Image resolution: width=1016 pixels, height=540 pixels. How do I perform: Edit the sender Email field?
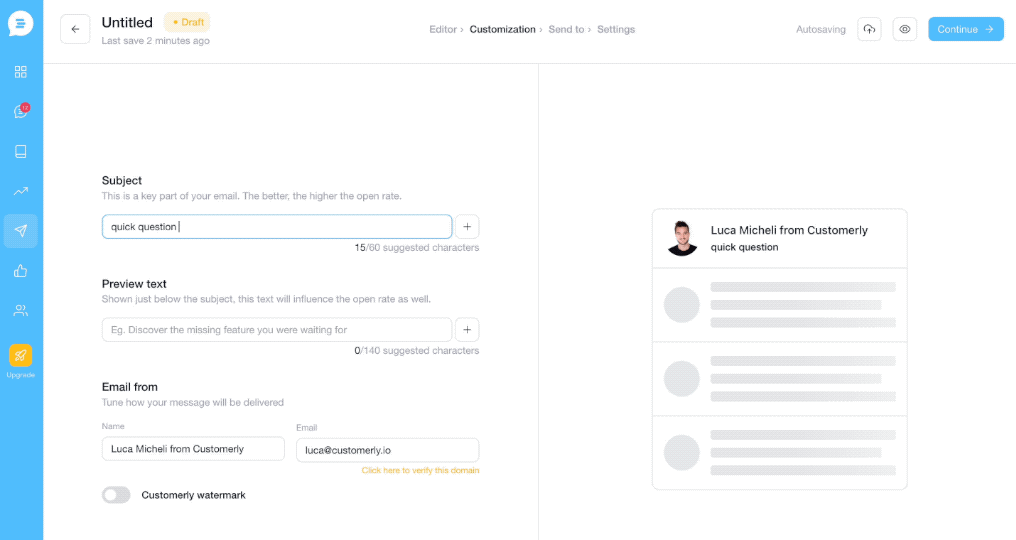pos(387,450)
